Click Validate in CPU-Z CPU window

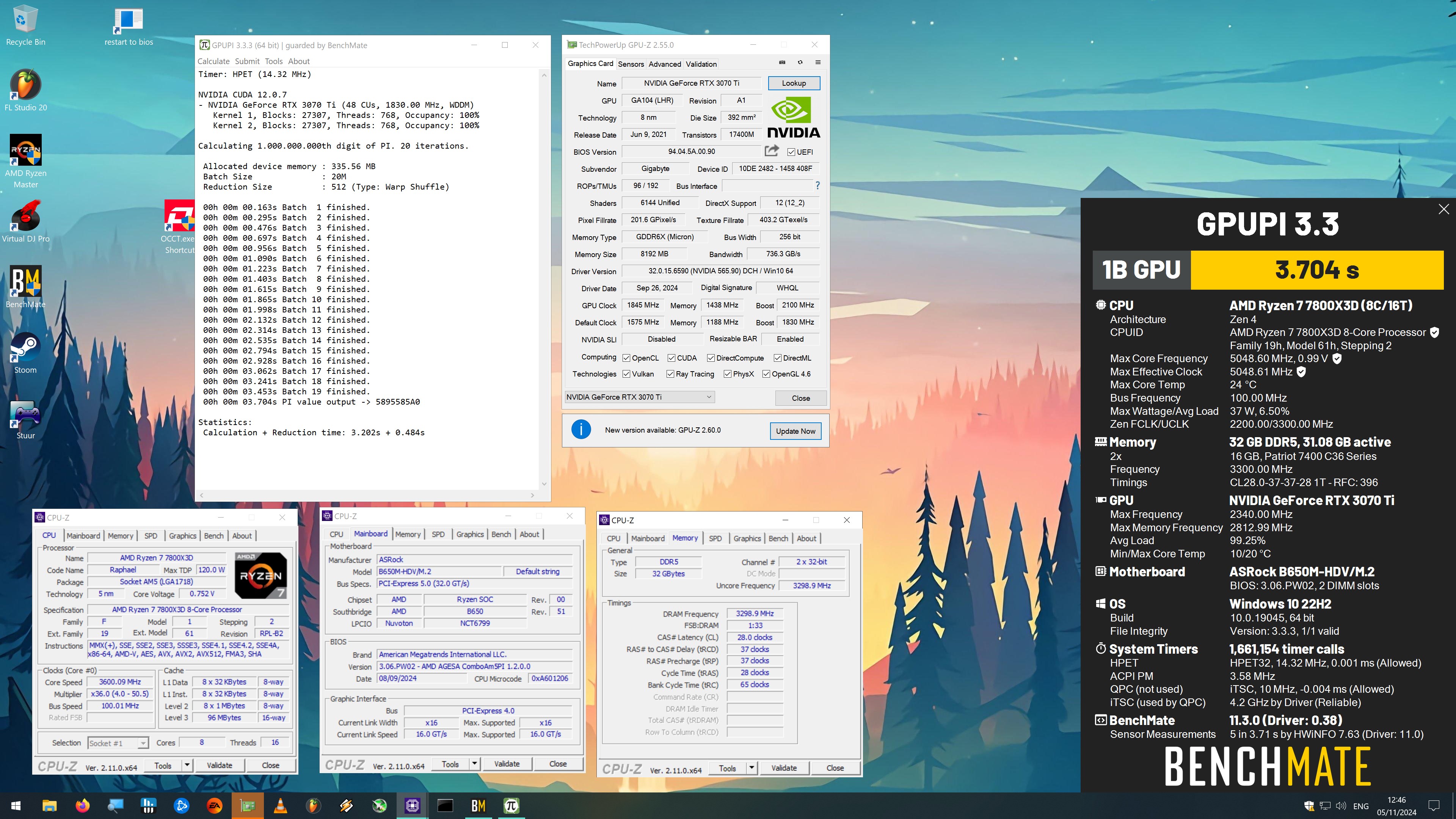219,765
